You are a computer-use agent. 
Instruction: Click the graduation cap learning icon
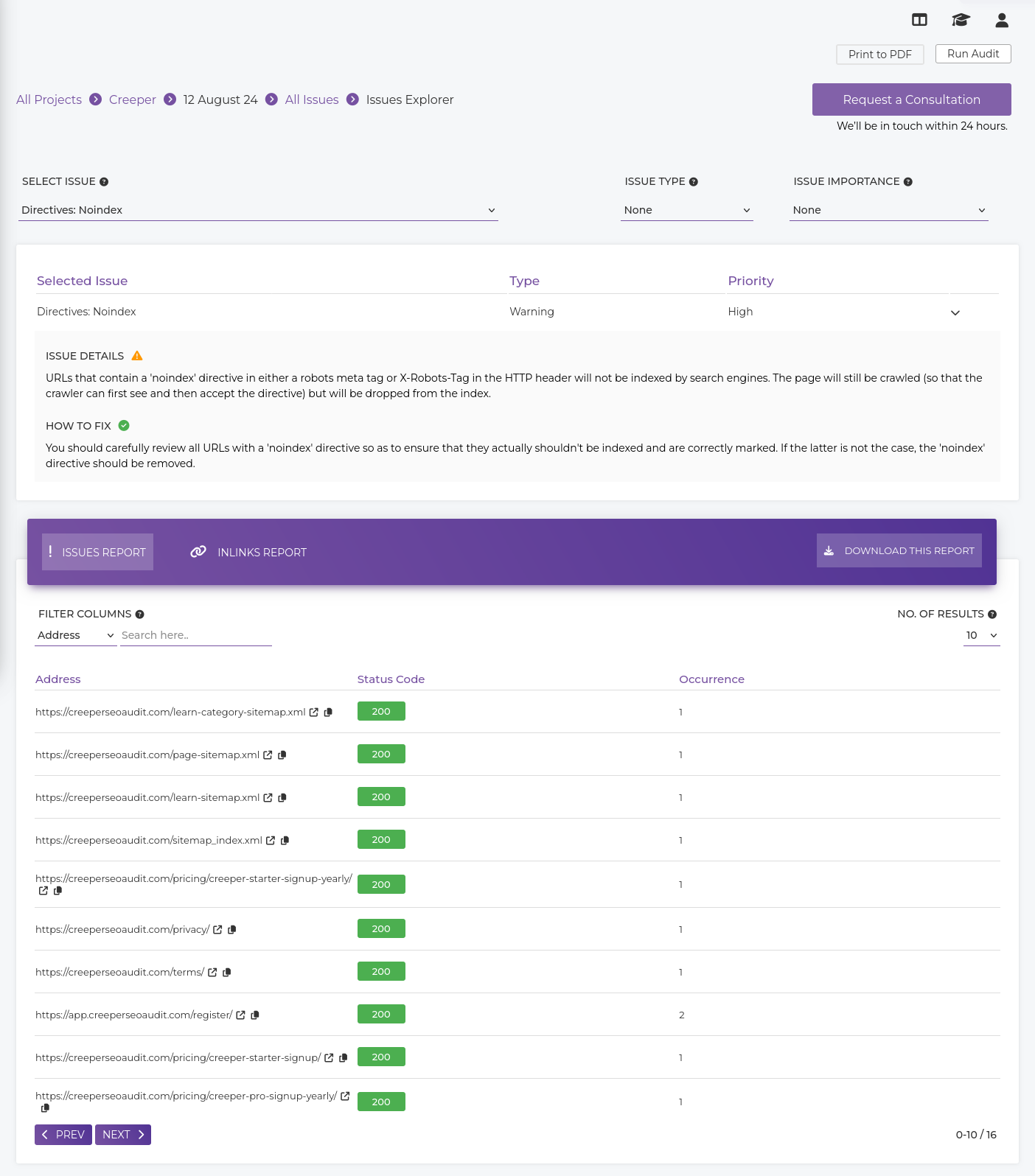pos(960,21)
